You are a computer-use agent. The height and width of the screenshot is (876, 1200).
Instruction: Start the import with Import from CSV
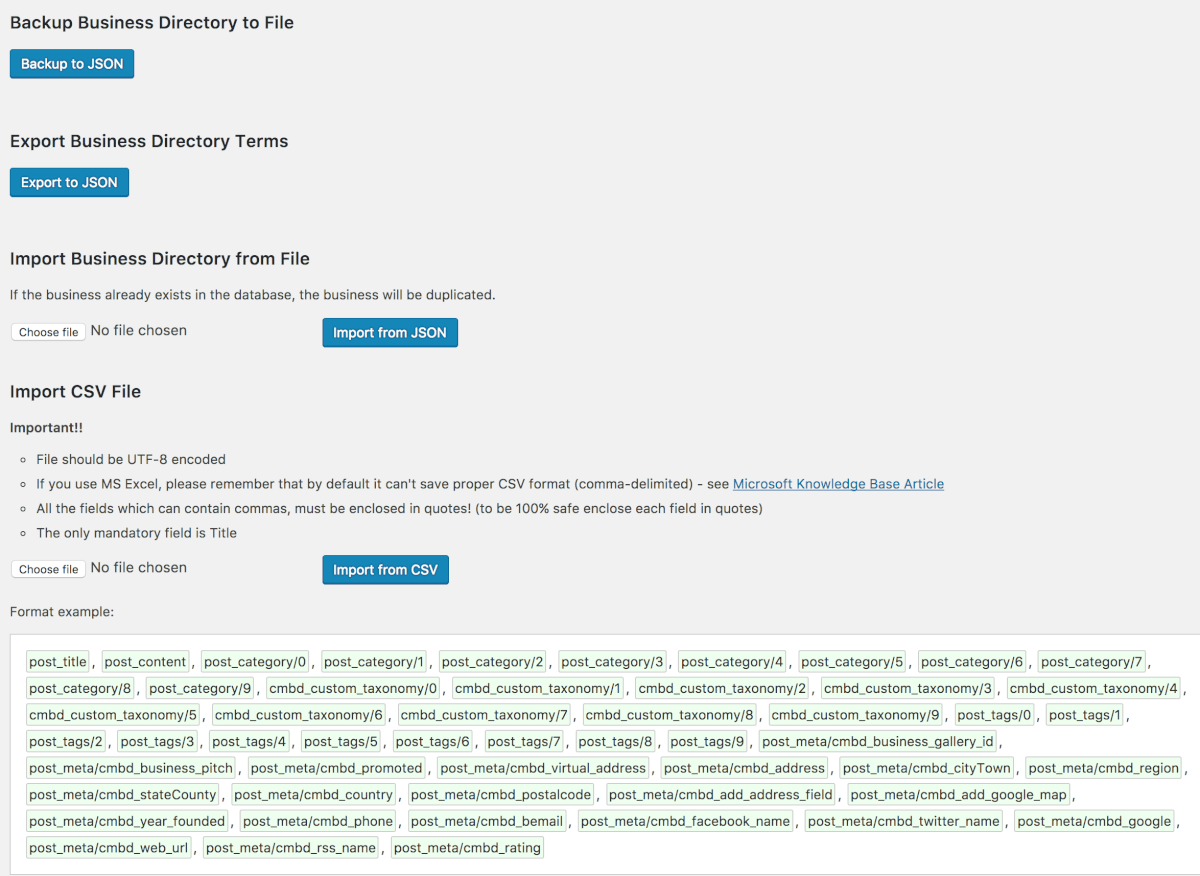[x=385, y=570]
